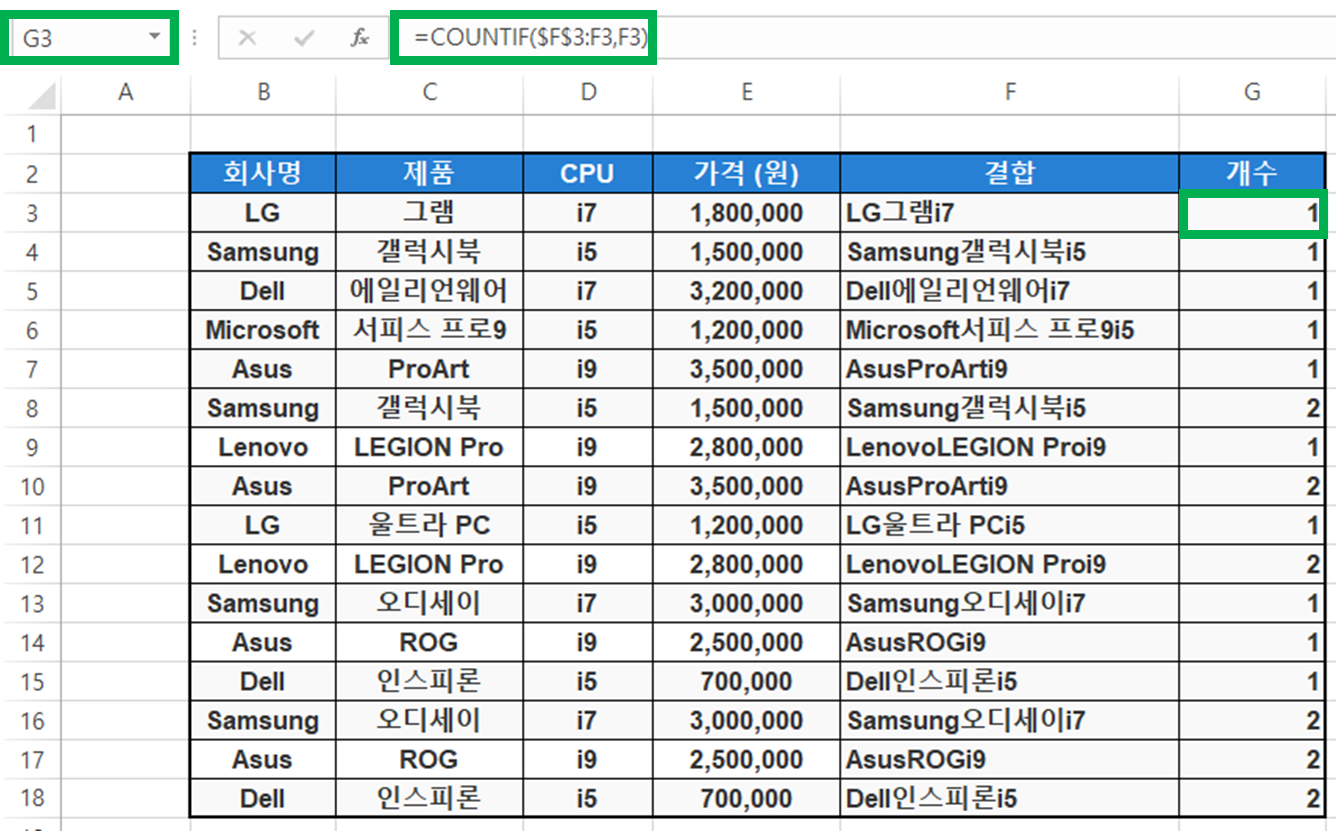The width and height of the screenshot is (1336, 831).
Task: Select row 18 header
Action: [31, 799]
